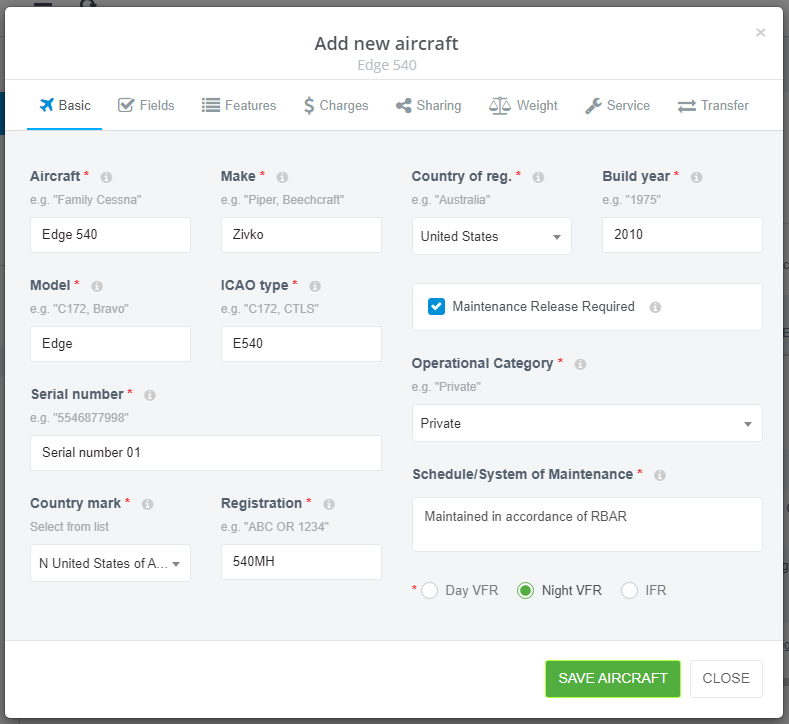789x724 pixels.
Task: Open the Features tab
Action: [x=239, y=106]
